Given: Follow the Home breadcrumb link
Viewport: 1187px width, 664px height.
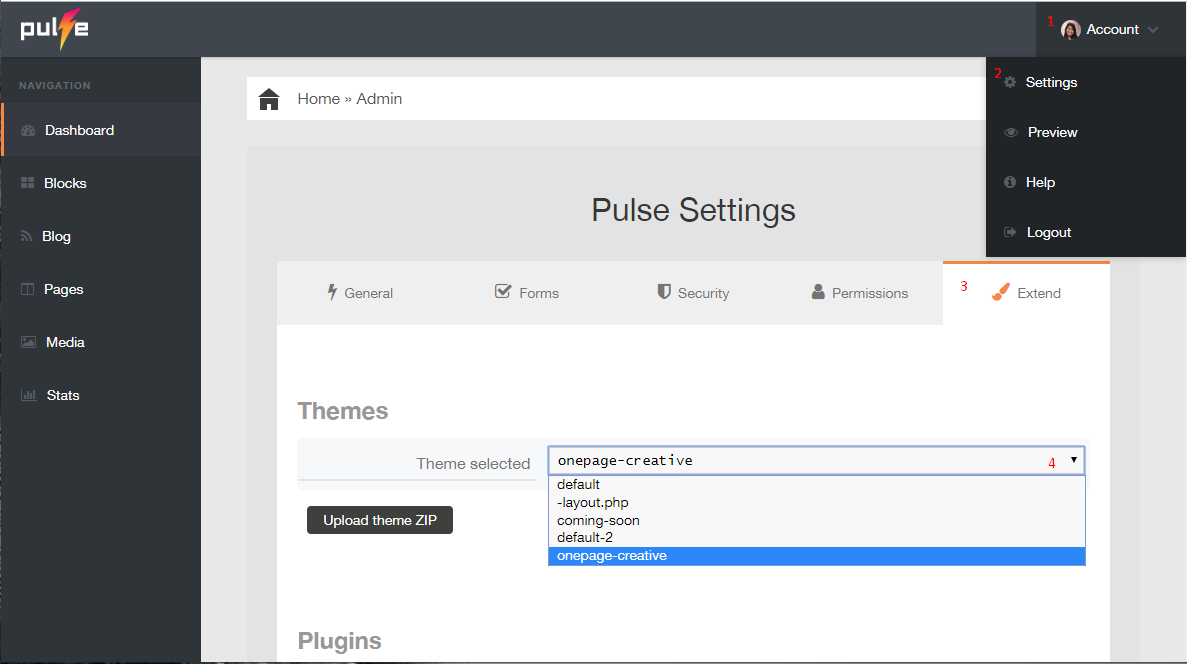Looking at the screenshot, I should click(x=319, y=99).
